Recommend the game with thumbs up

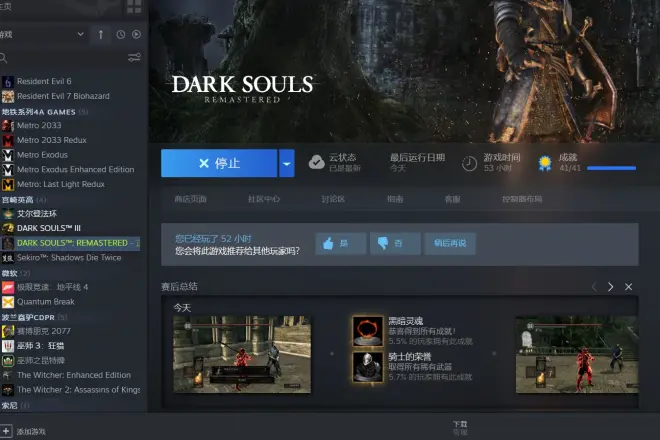pos(340,243)
